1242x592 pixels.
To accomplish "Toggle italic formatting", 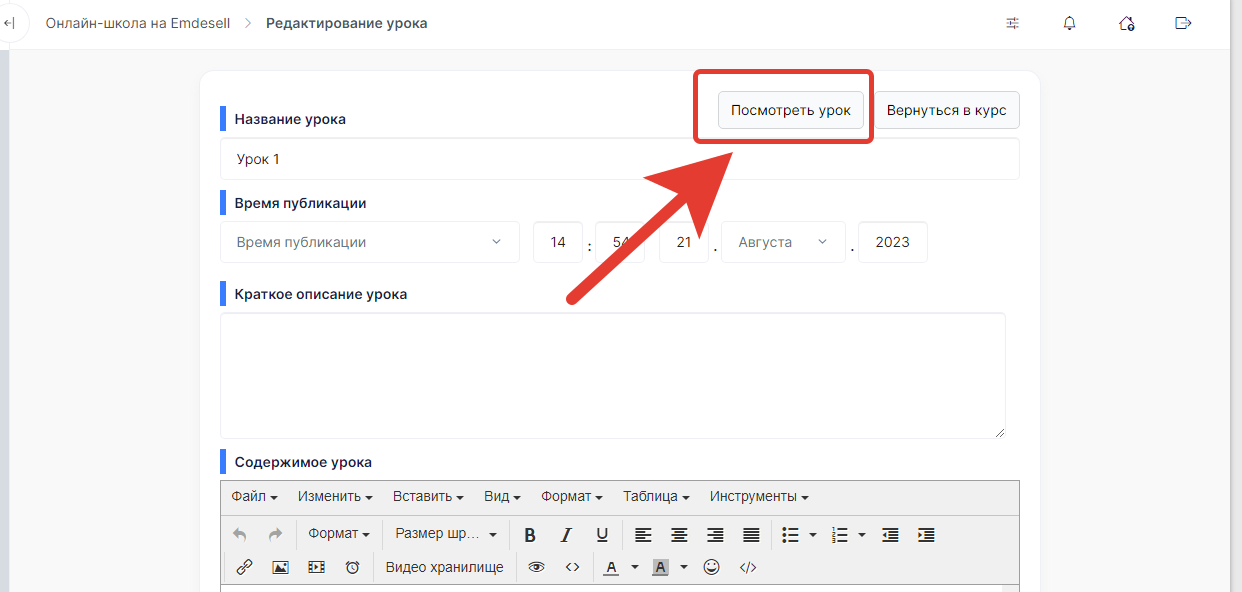I will [x=566, y=534].
